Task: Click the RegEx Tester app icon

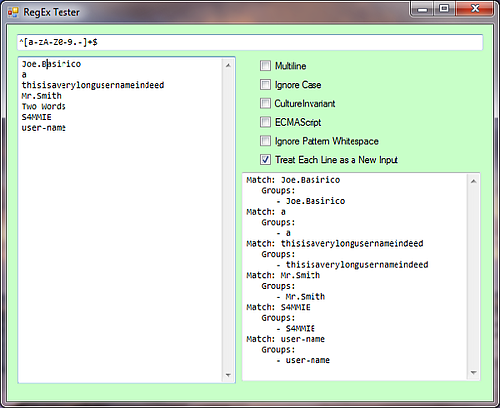Action: pos(13,13)
